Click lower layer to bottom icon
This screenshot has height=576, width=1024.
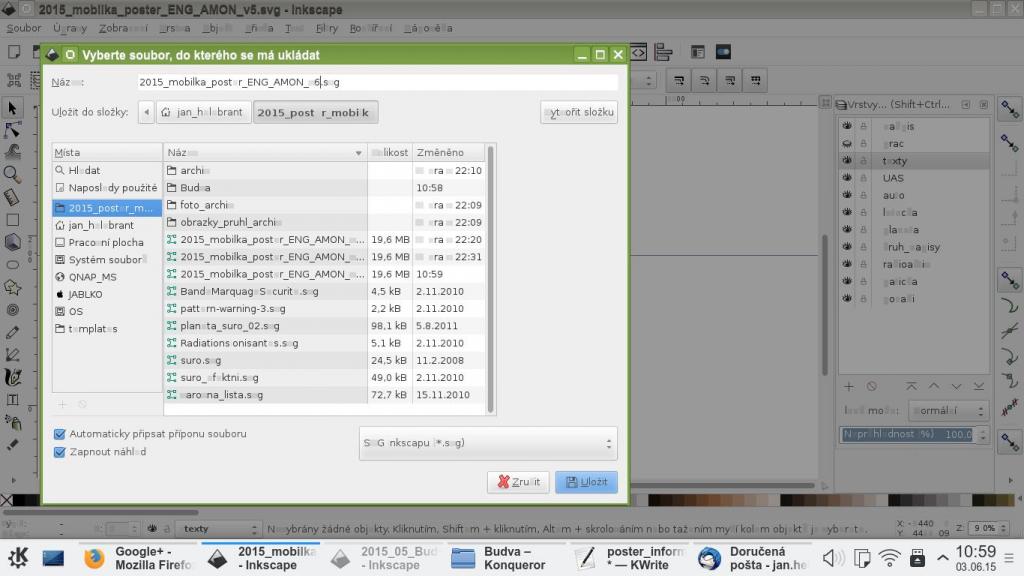point(978,387)
